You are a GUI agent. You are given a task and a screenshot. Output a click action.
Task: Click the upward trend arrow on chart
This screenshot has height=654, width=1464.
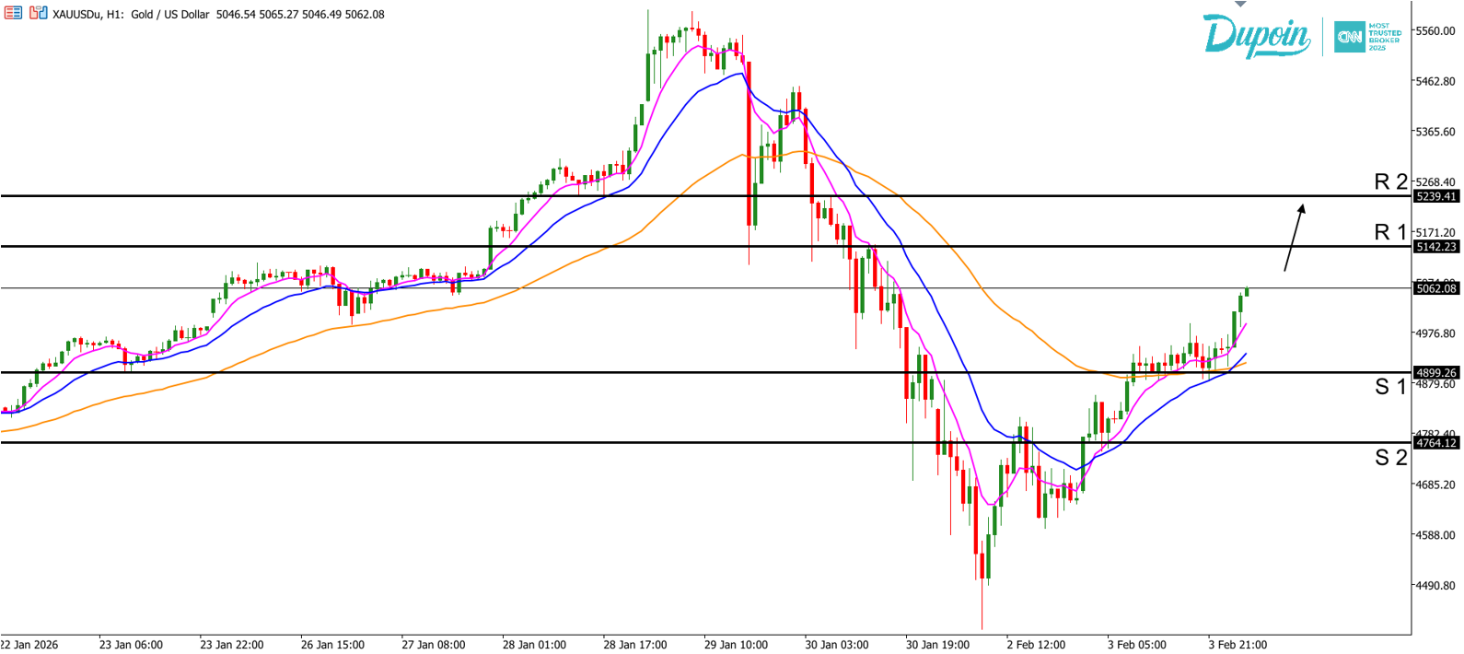pyautogui.click(x=1294, y=237)
